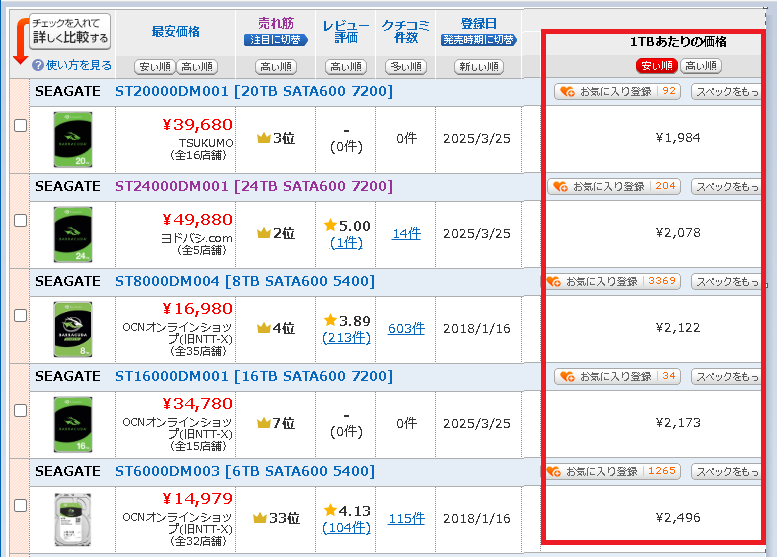This screenshot has width=777, height=557.
Task: Click the 詳しく比較する button
Action: [x=70, y=31]
